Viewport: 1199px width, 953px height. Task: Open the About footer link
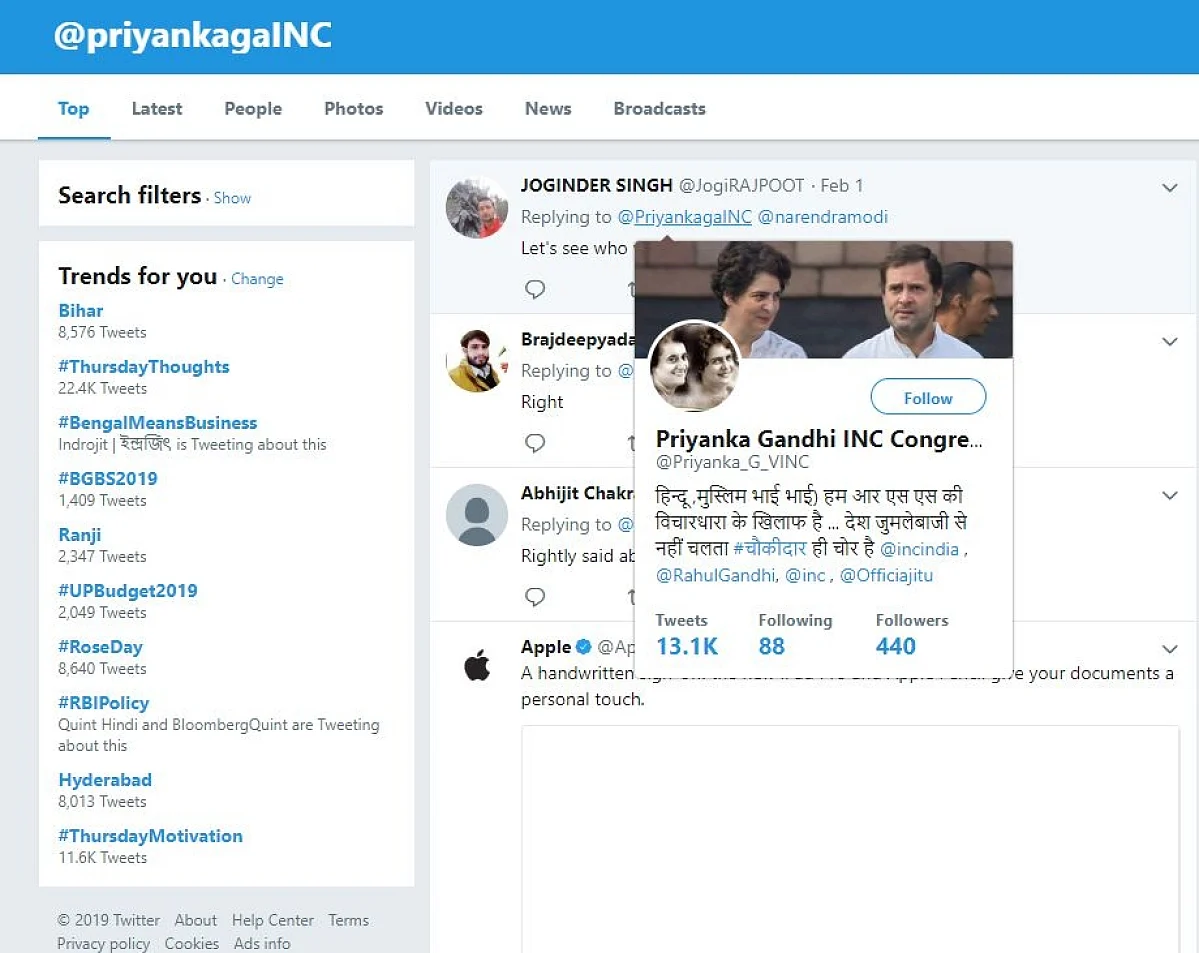pyautogui.click(x=196, y=920)
